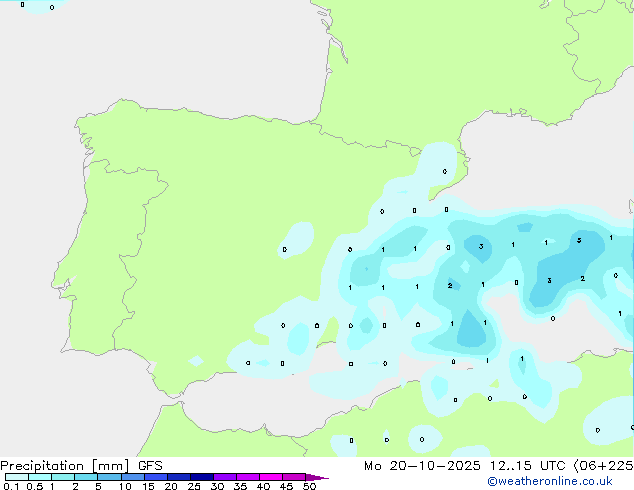The height and width of the screenshot is (490, 634).
Task: Click the '0.1' legend label
Action: [11, 486]
